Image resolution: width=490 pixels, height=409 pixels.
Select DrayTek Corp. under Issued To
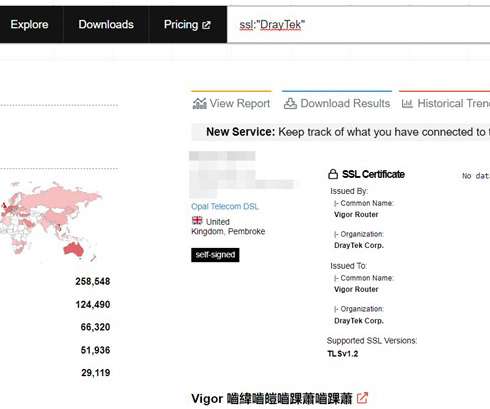click(359, 321)
